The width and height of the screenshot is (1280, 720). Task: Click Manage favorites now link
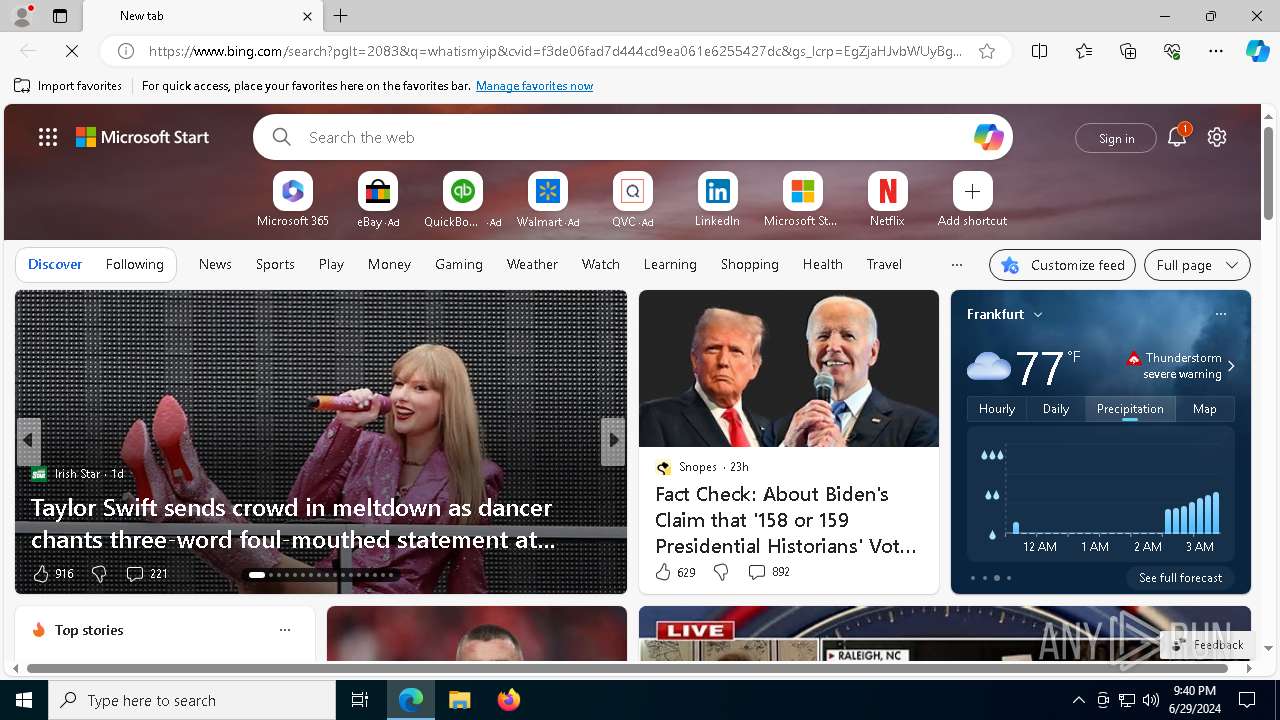coord(534,86)
